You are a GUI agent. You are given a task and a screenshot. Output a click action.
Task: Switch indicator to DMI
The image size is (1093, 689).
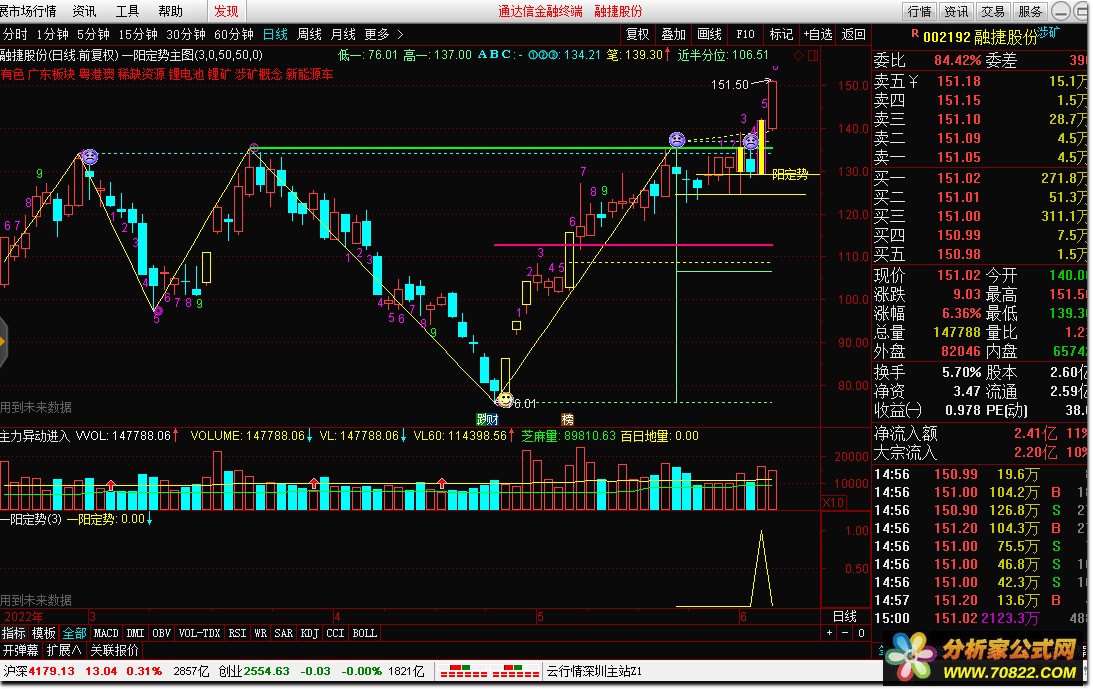(135, 633)
